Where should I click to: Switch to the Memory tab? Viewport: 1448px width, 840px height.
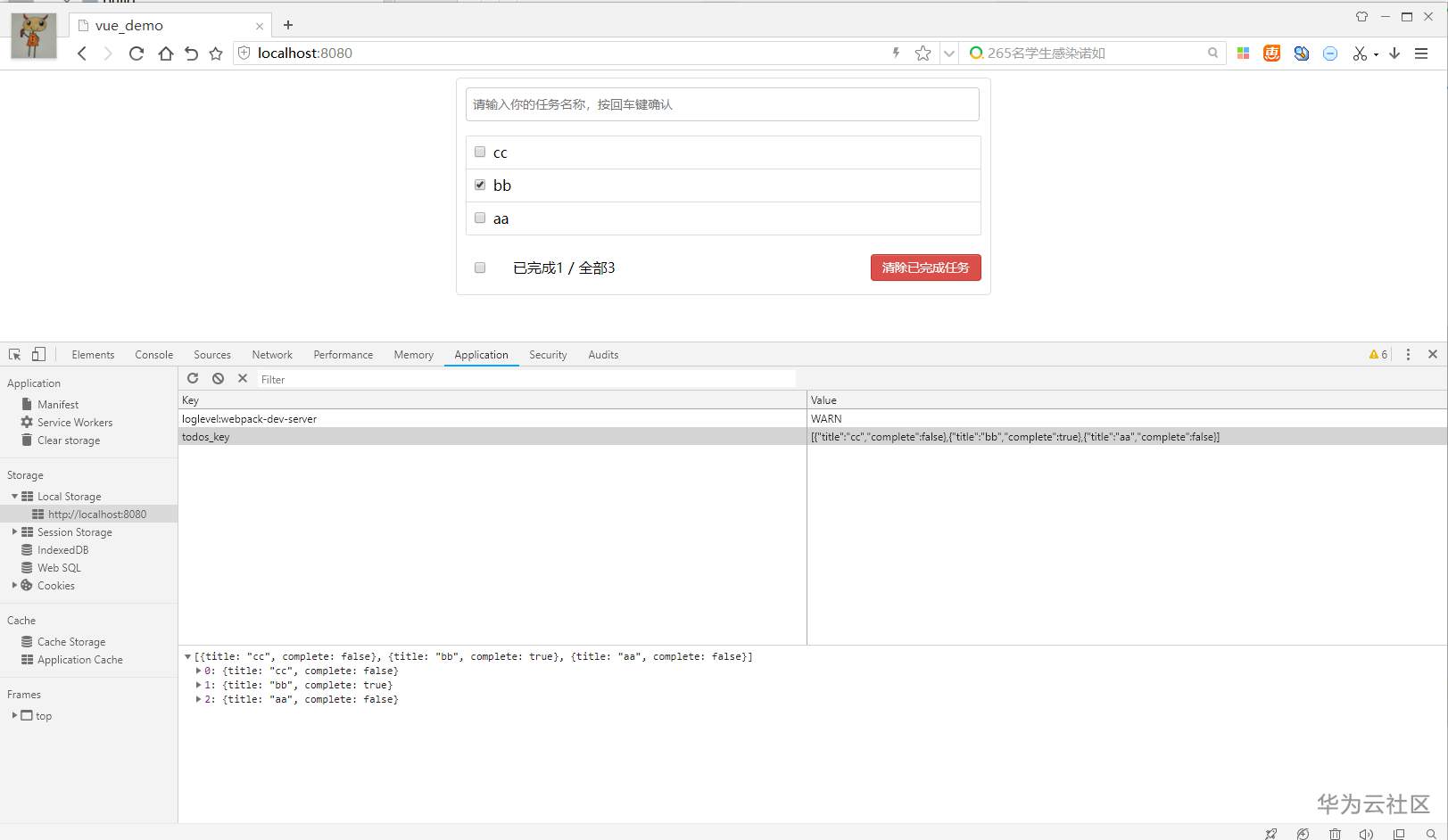414,354
